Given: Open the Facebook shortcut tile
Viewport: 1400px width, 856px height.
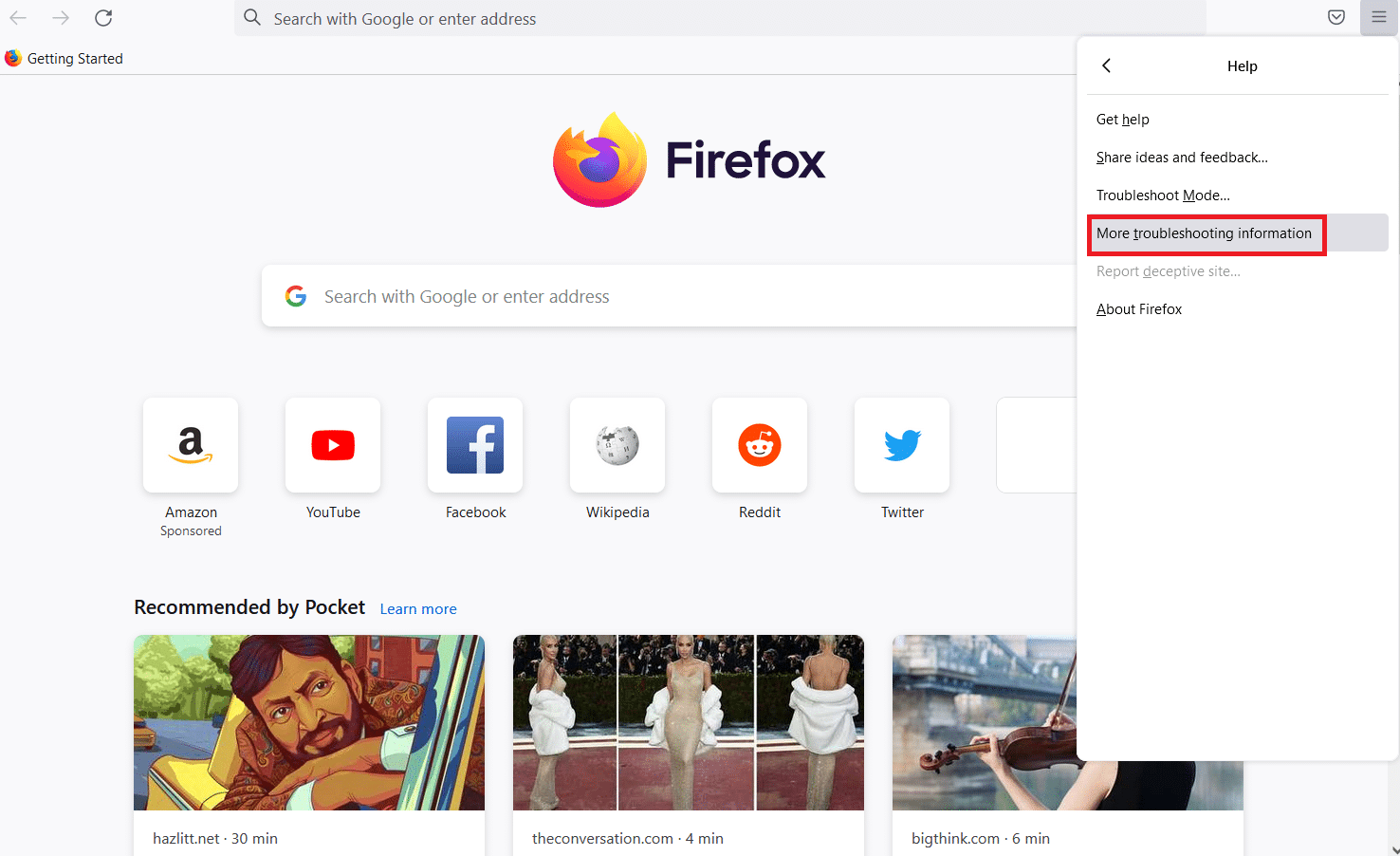Looking at the screenshot, I should [475, 445].
